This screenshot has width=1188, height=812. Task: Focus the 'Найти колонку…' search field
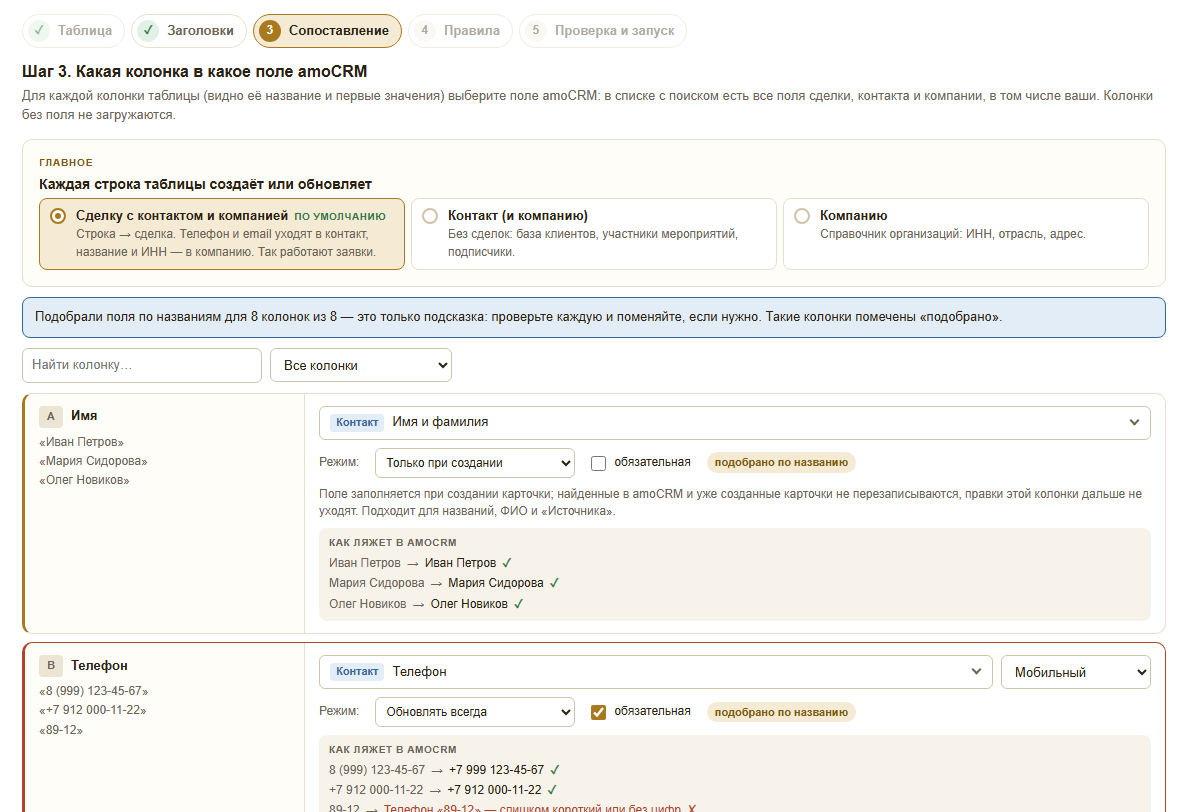coord(142,365)
